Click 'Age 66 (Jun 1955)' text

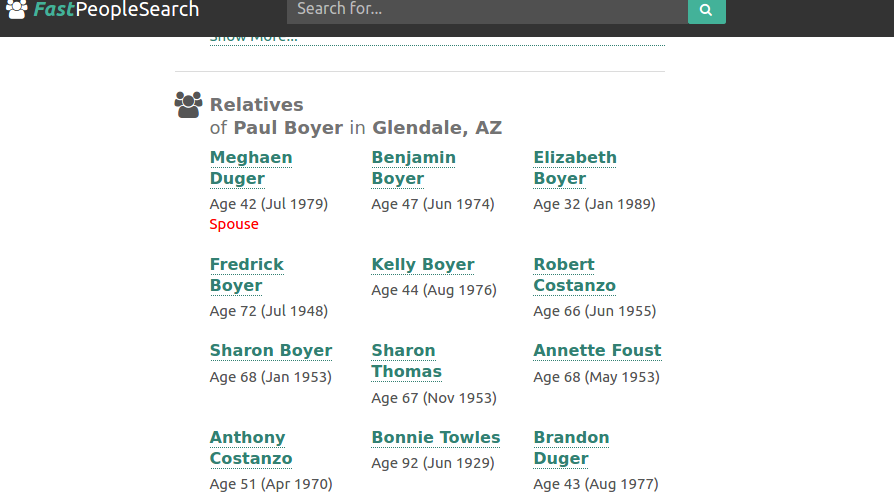point(595,311)
